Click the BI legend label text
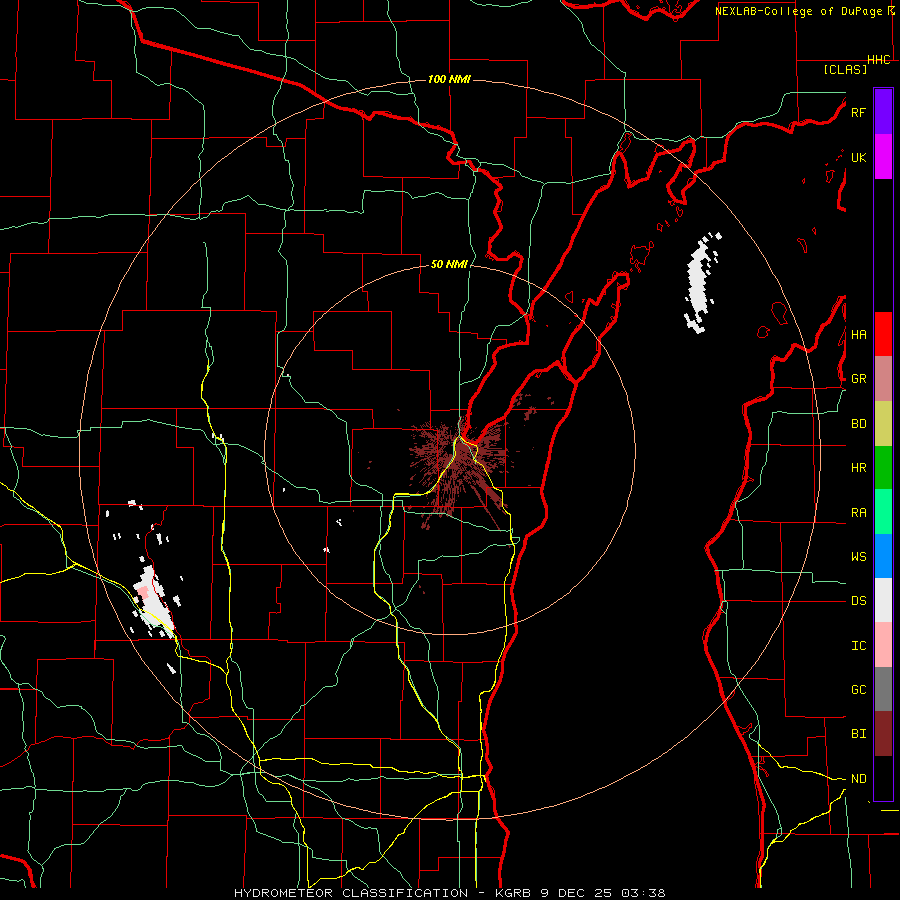Screen dimensions: 900x900 858,734
